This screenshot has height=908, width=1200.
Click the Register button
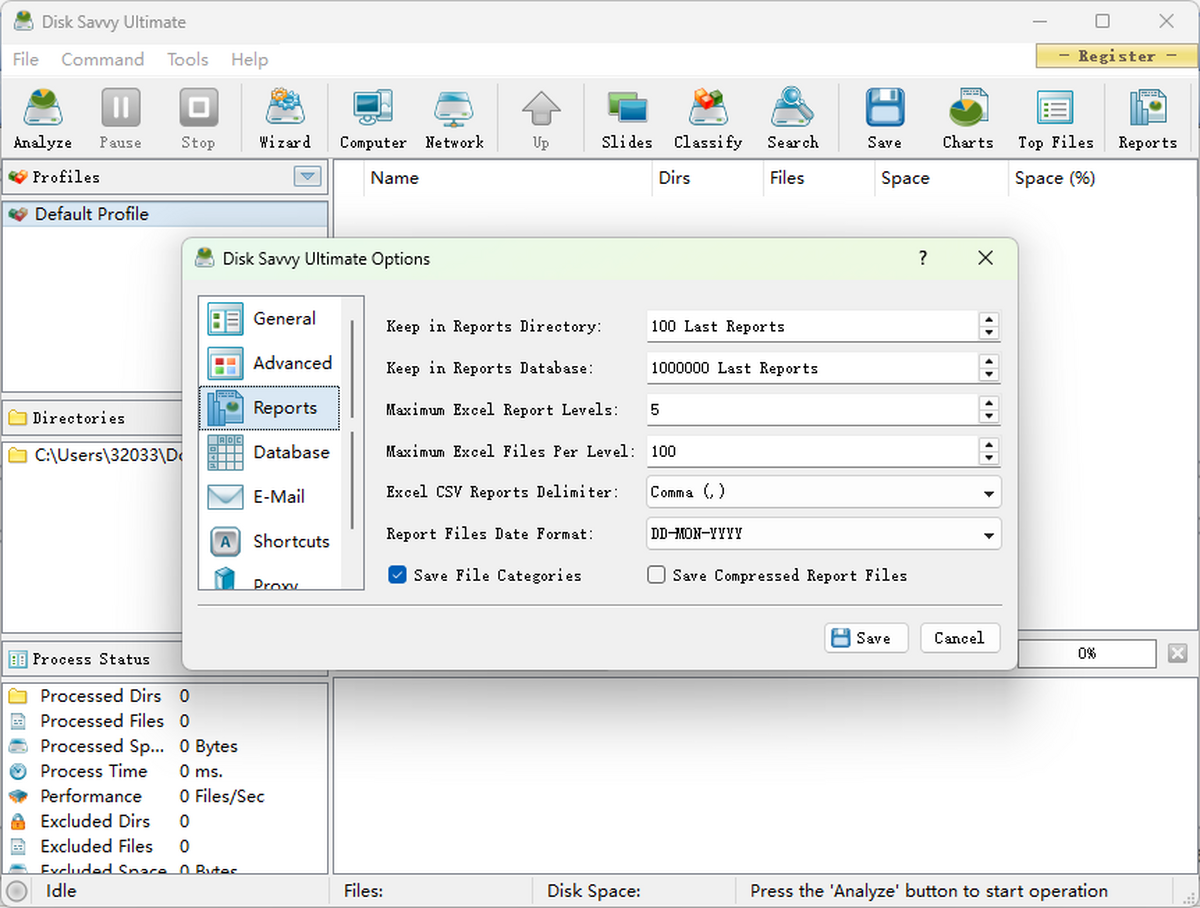[1116, 56]
